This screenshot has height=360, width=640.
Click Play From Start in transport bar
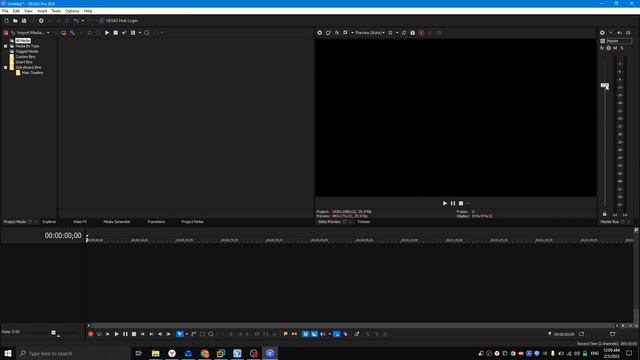(x=108, y=334)
